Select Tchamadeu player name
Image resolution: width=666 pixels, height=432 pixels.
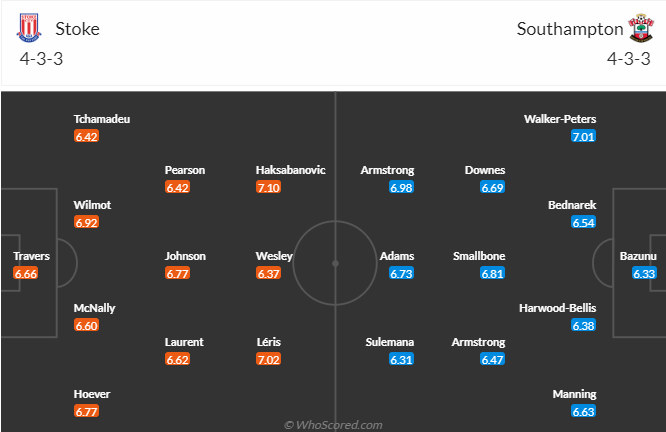click(102, 119)
